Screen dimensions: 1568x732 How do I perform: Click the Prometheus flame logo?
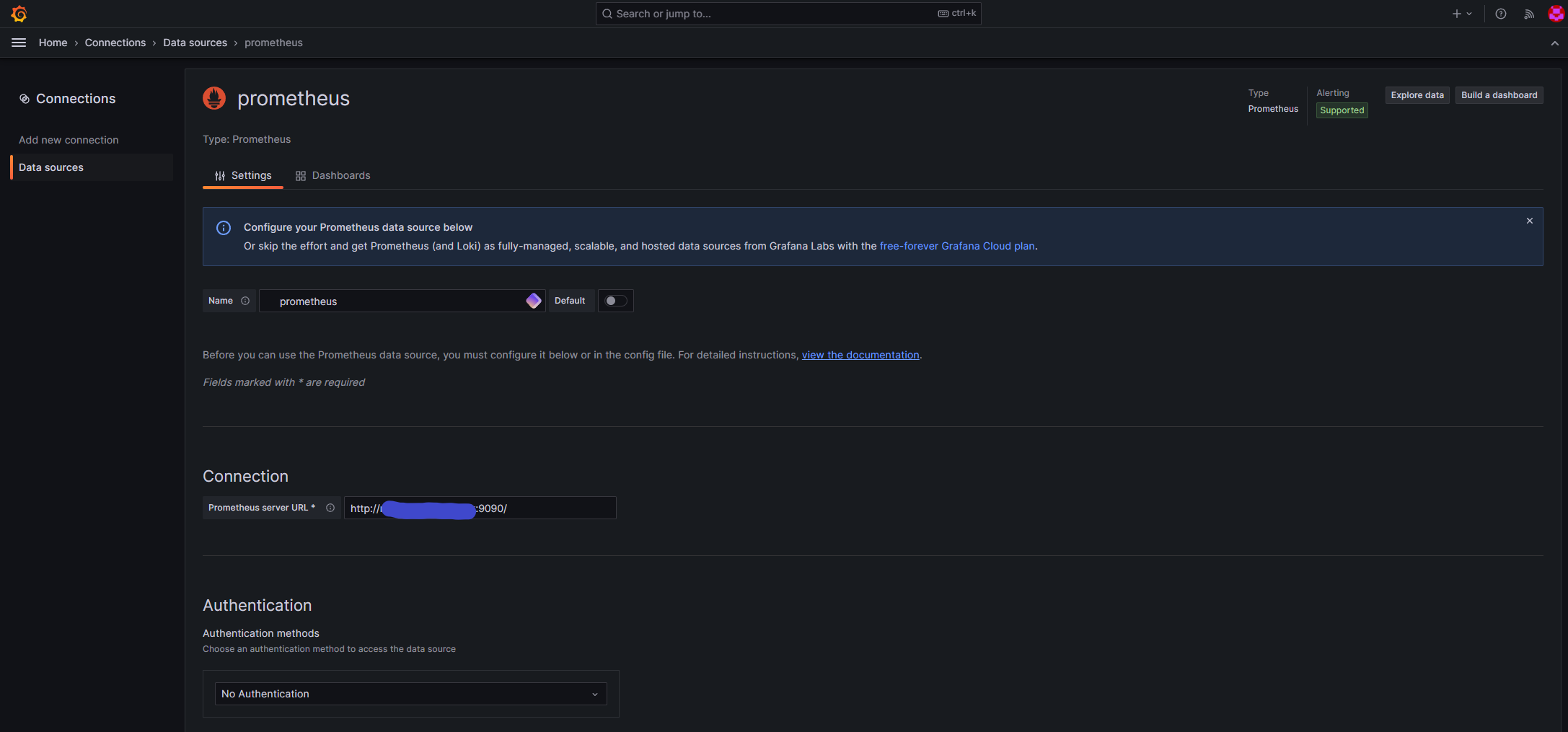pos(214,98)
